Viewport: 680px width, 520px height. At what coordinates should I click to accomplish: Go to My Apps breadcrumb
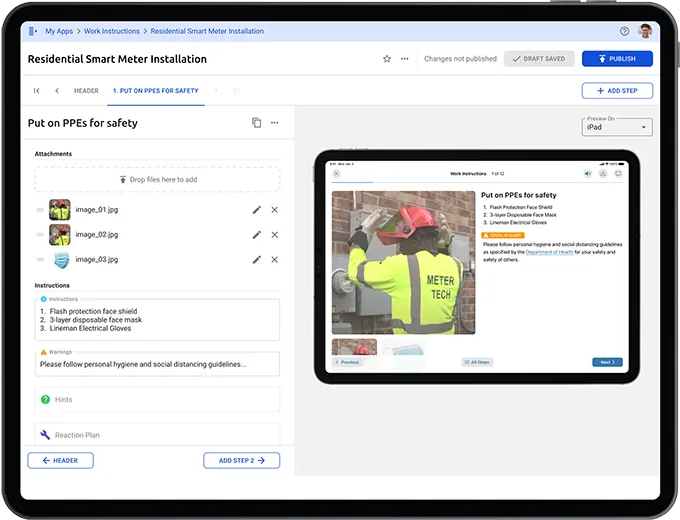[59, 31]
